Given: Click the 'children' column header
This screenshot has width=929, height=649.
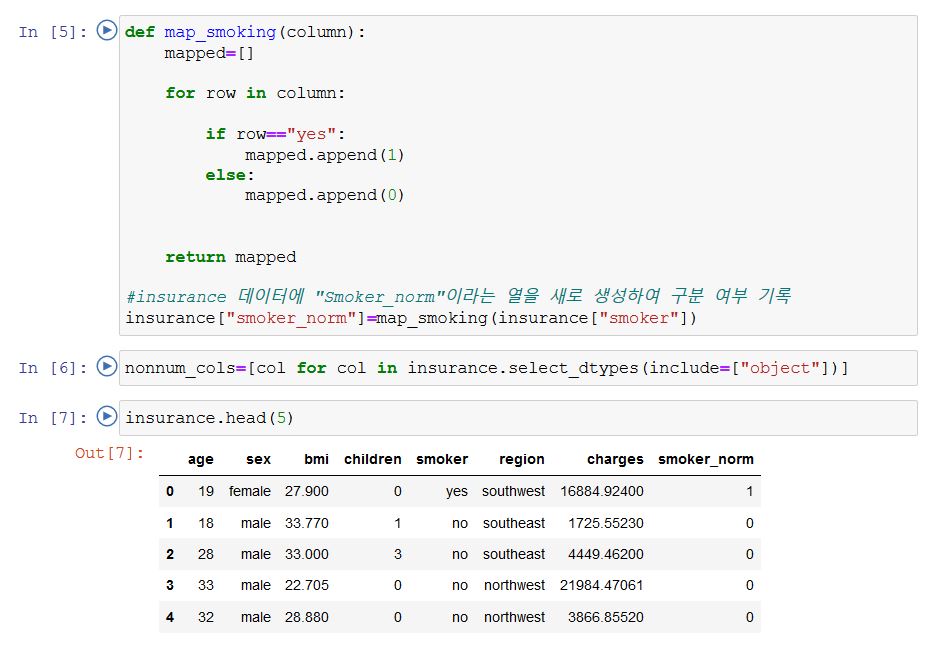Looking at the screenshot, I should coord(373,459).
